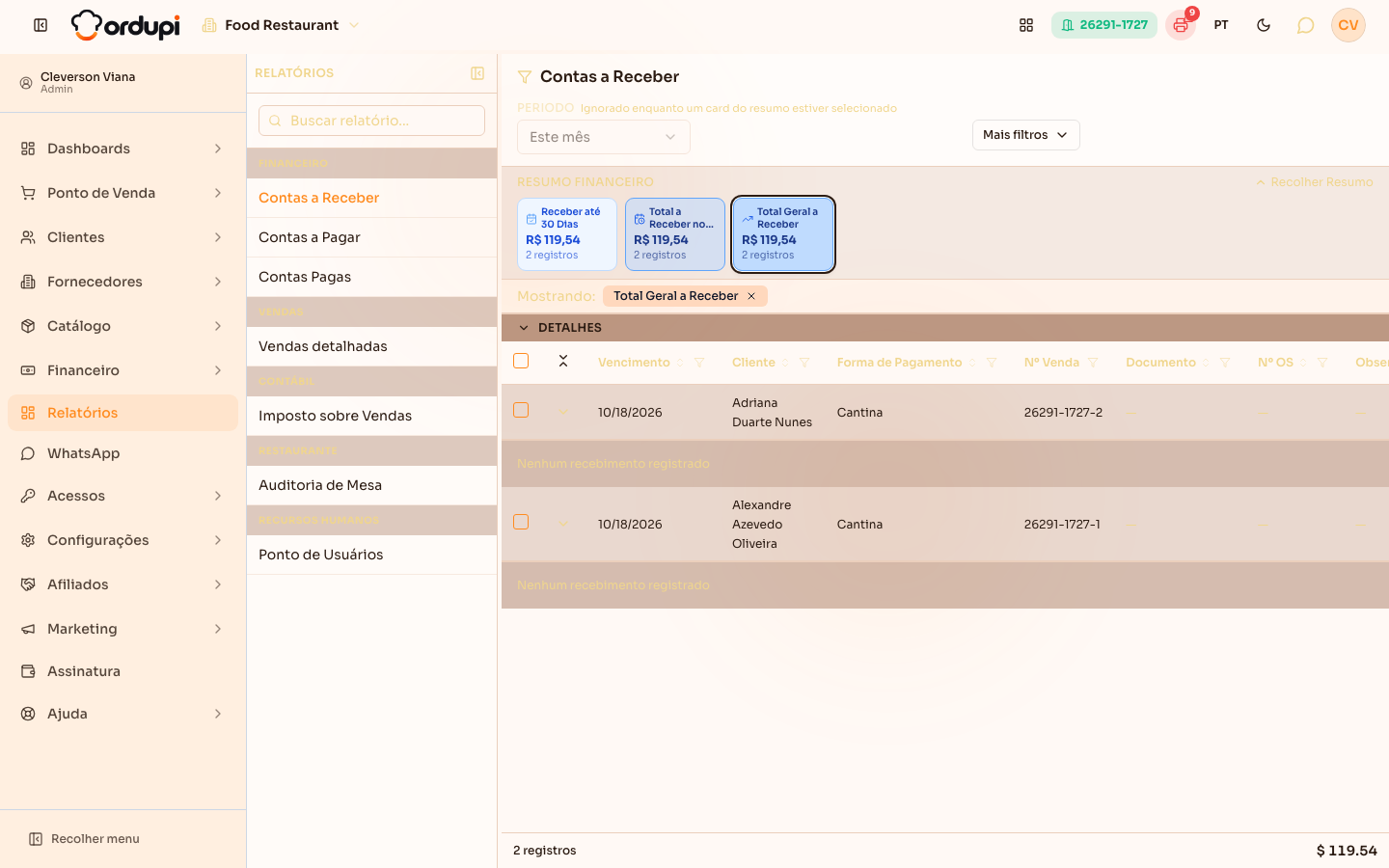Open the Food Restaurant store selector
This screenshot has width=1389, height=868.
[x=281, y=25]
